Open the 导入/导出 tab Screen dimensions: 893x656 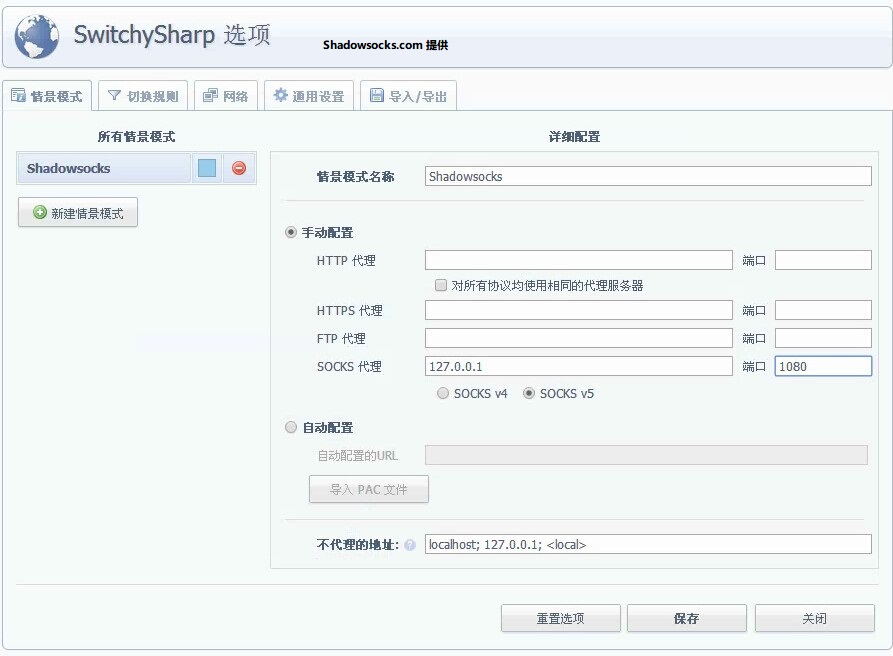(408, 96)
